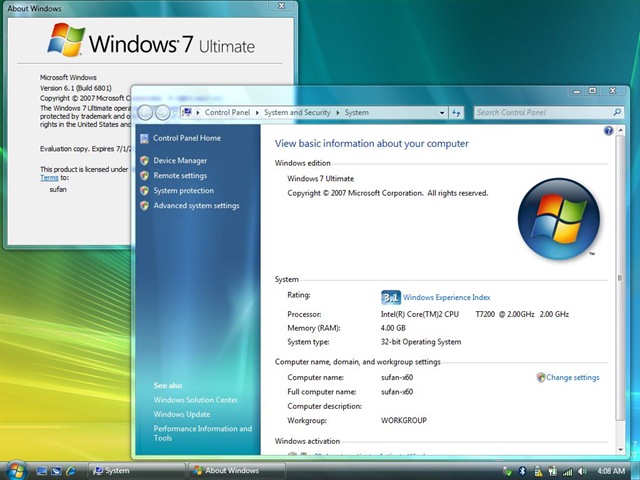Open the taskbar clock showing 4:08 AM

tap(611, 471)
